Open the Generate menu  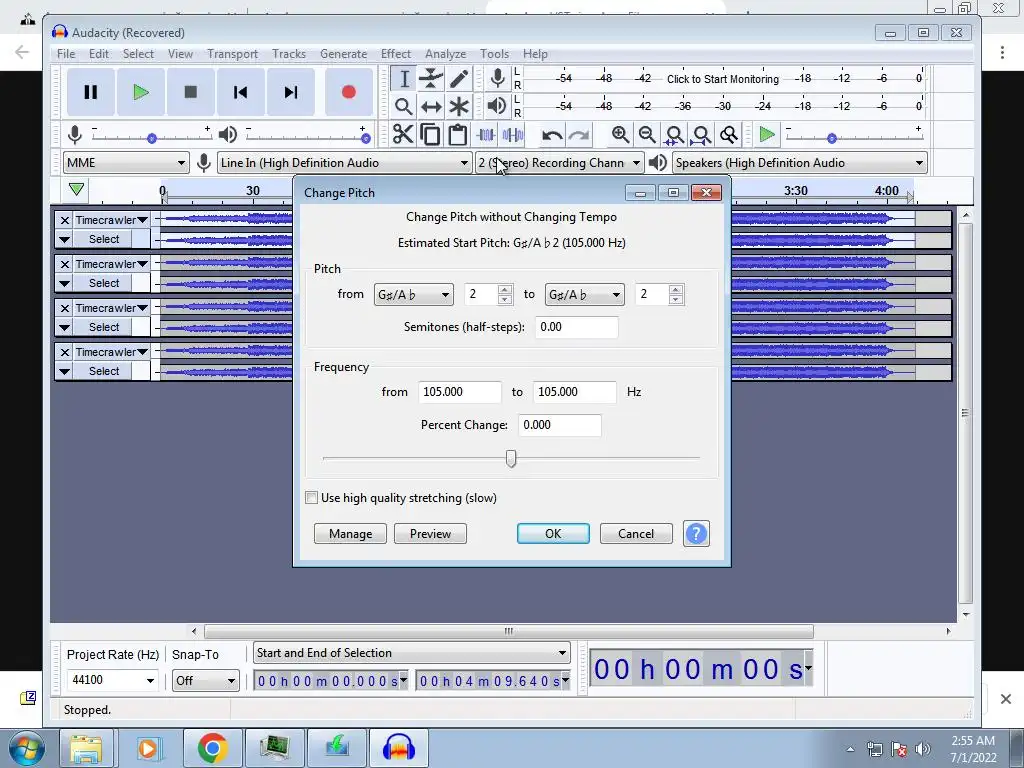(344, 54)
